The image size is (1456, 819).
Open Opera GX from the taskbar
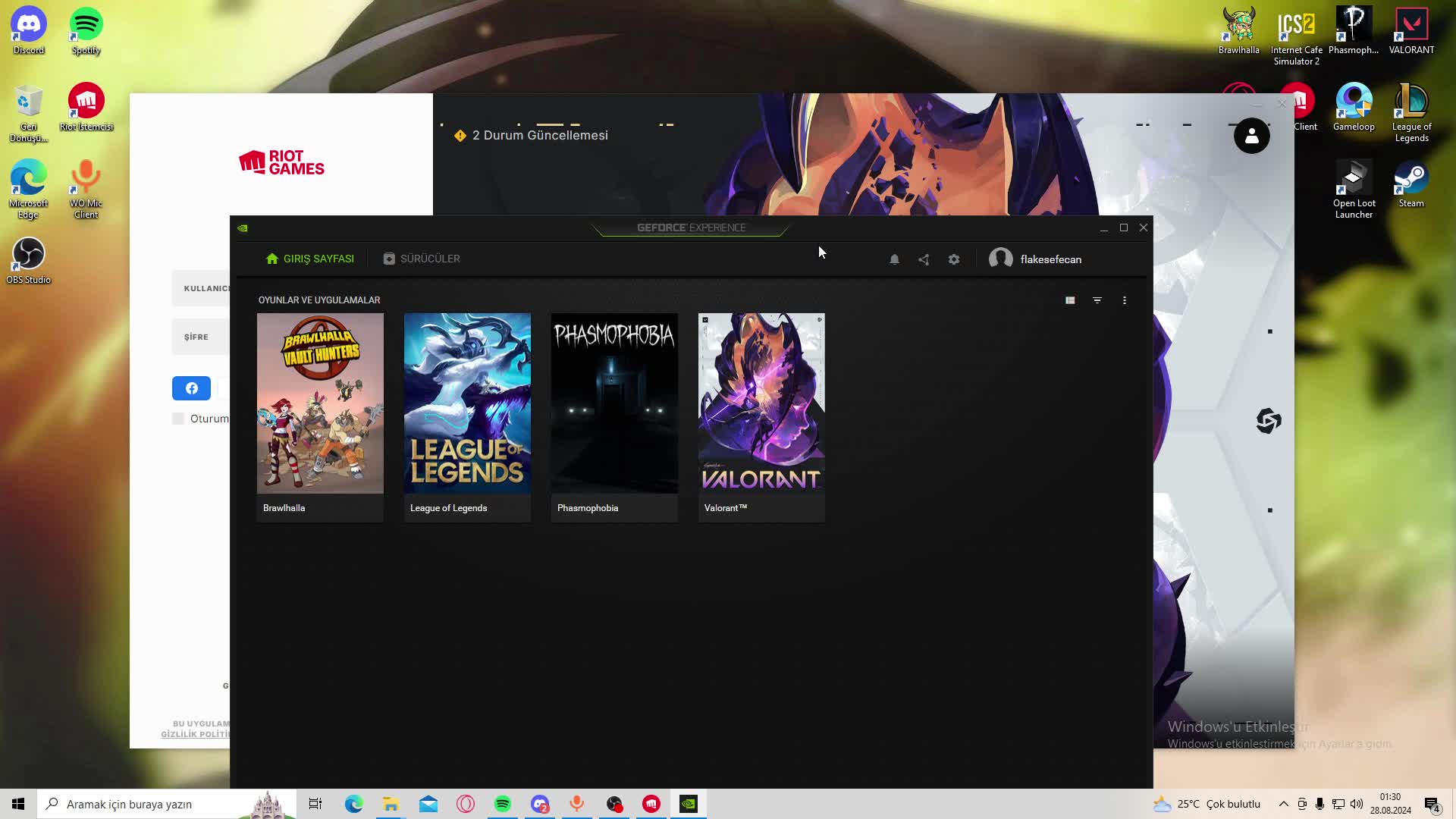coord(465,804)
